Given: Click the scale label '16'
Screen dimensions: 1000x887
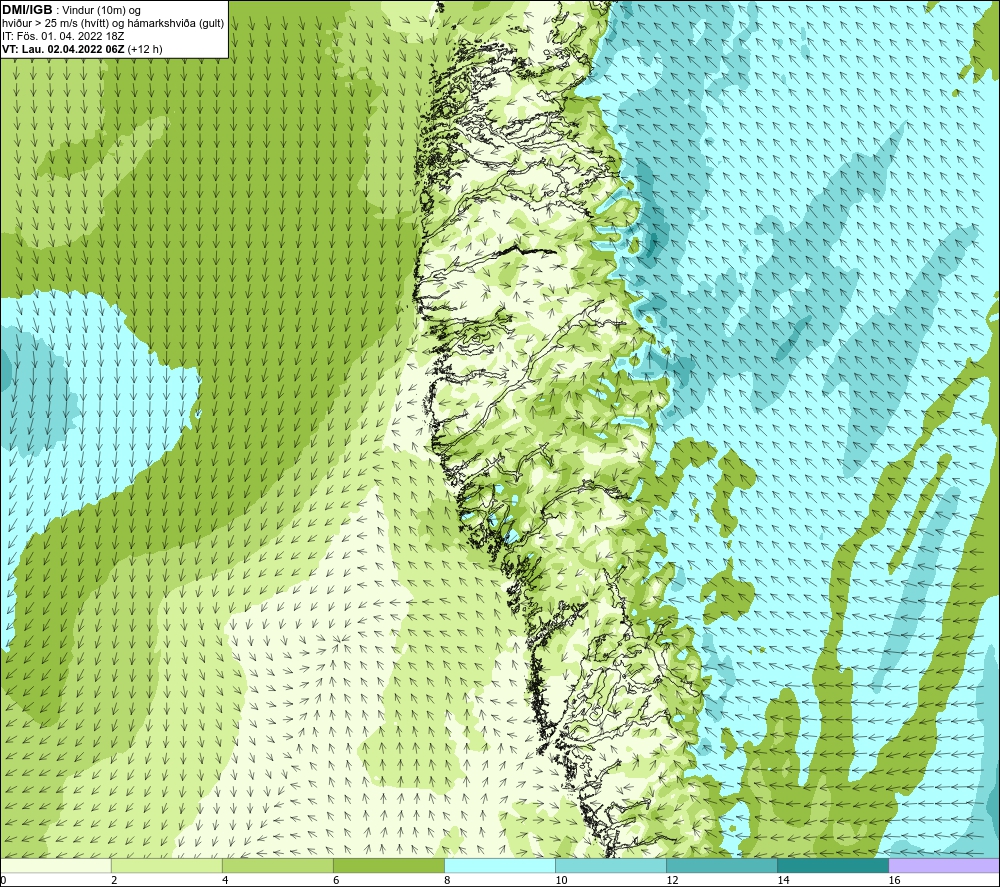Looking at the screenshot, I should [894, 881].
